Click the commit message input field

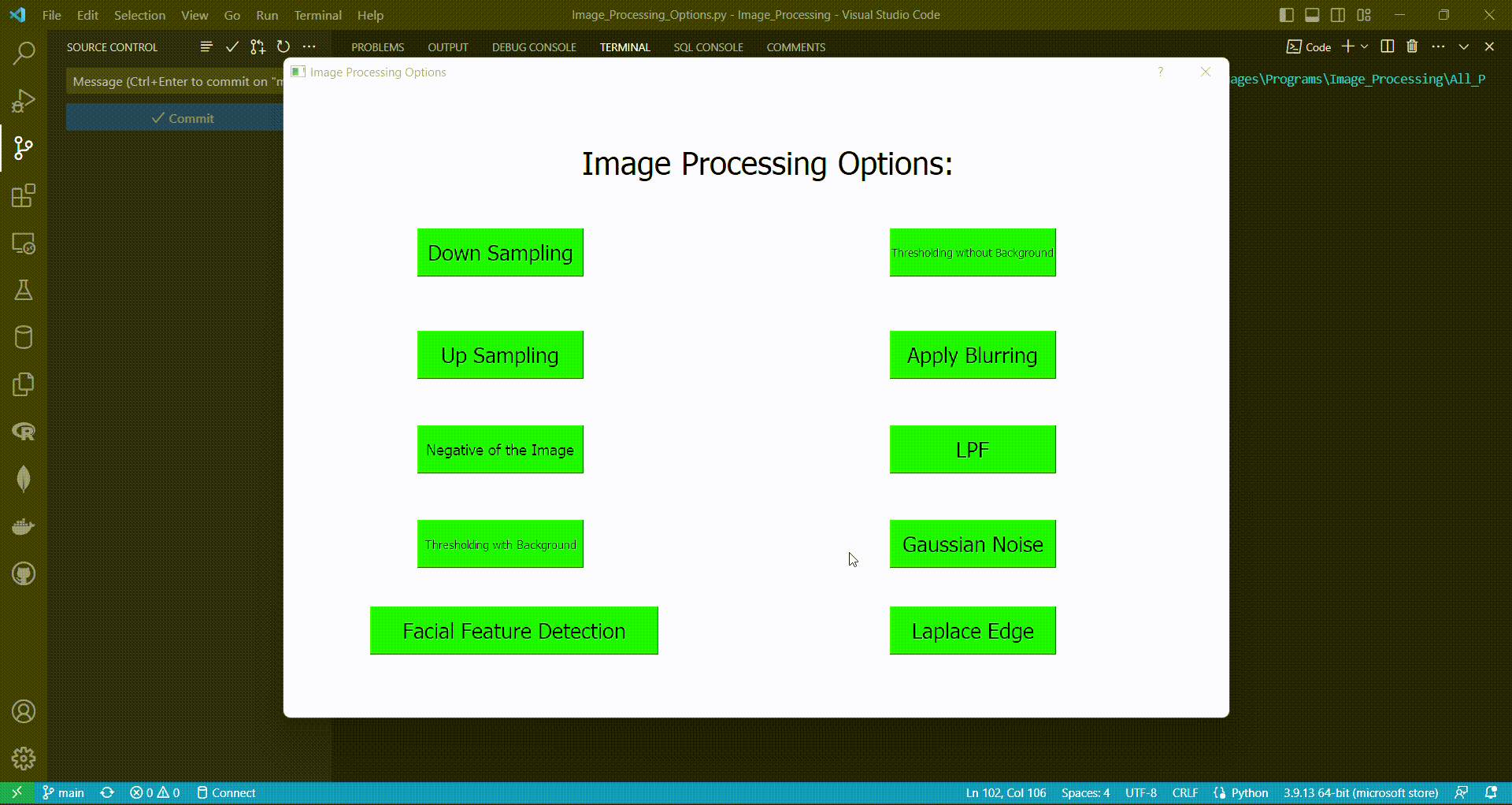pos(175,81)
